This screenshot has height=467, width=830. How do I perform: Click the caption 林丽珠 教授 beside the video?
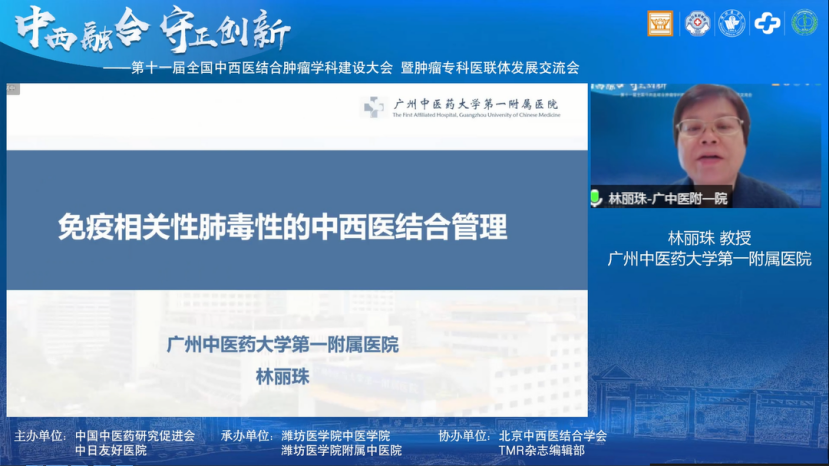click(709, 238)
